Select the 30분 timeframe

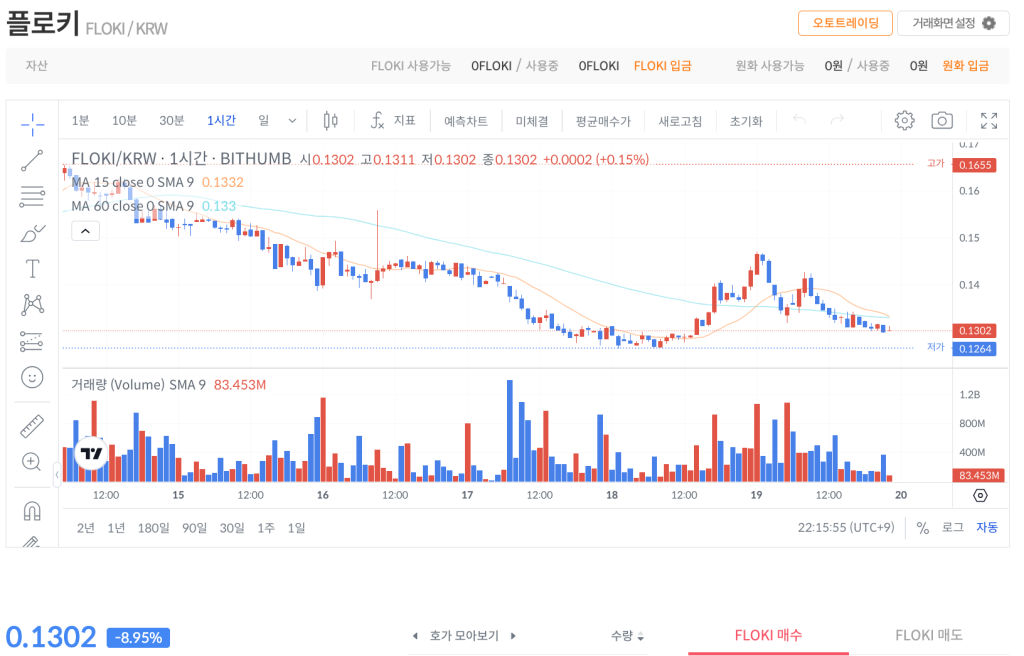(x=172, y=121)
